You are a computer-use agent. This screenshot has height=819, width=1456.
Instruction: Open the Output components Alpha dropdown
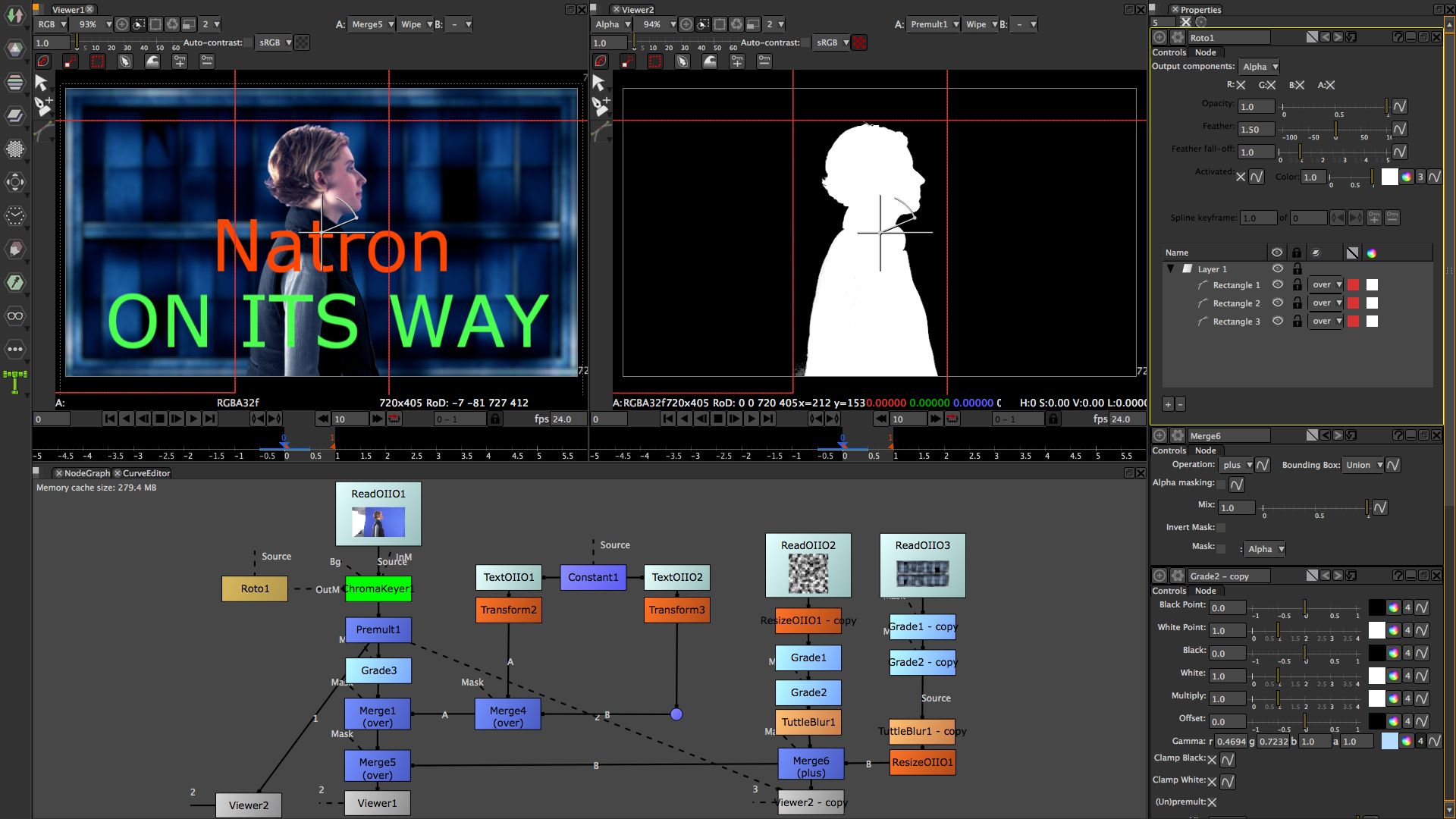[1259, 67]
